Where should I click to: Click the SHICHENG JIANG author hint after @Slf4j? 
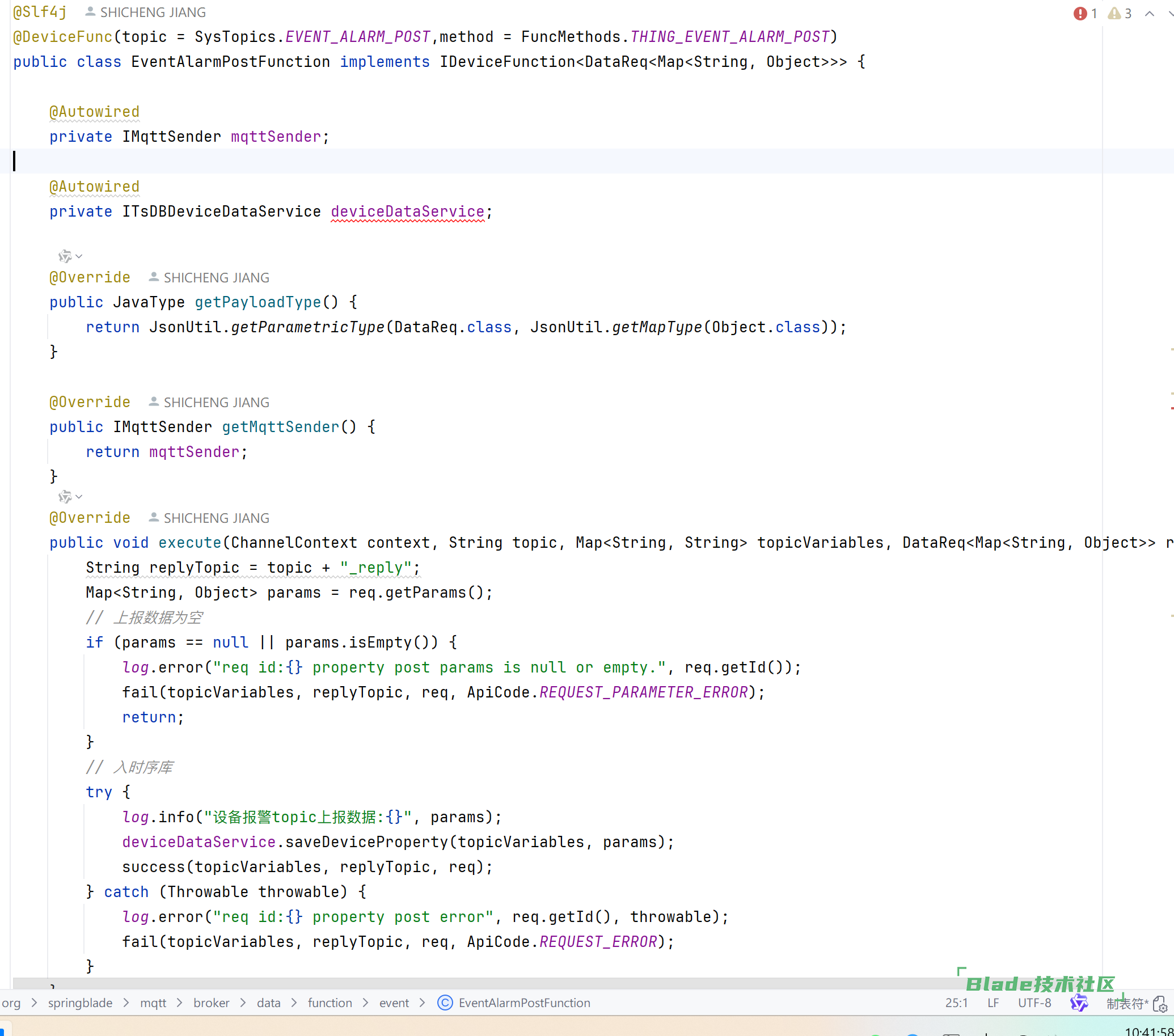153,12
